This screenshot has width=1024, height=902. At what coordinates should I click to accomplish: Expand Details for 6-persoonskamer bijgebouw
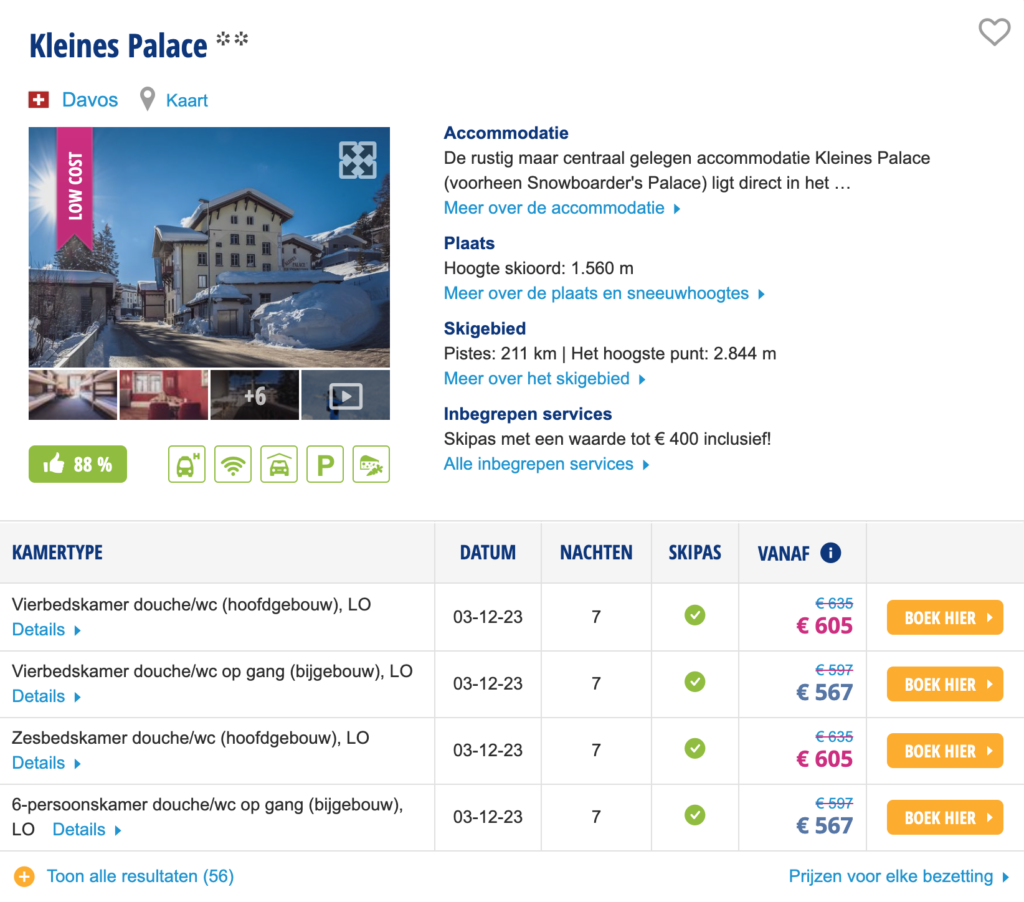[x=87, y=830]
